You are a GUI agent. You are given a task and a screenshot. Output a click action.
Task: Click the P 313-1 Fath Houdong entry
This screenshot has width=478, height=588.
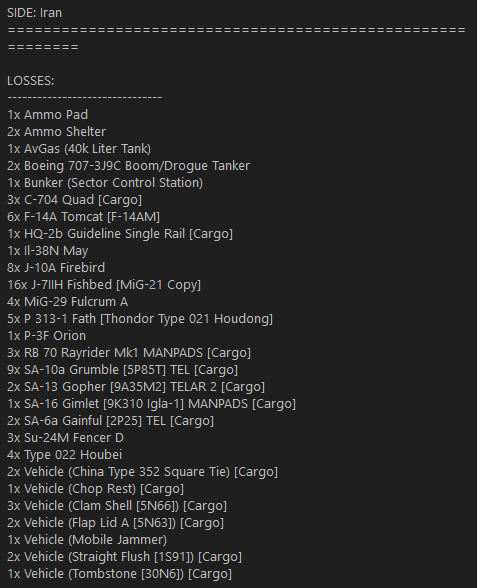(x=140, y=319)
